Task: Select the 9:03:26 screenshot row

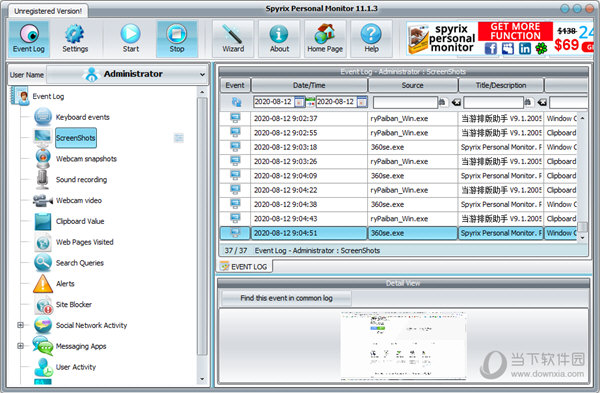Action: (398, 161)
